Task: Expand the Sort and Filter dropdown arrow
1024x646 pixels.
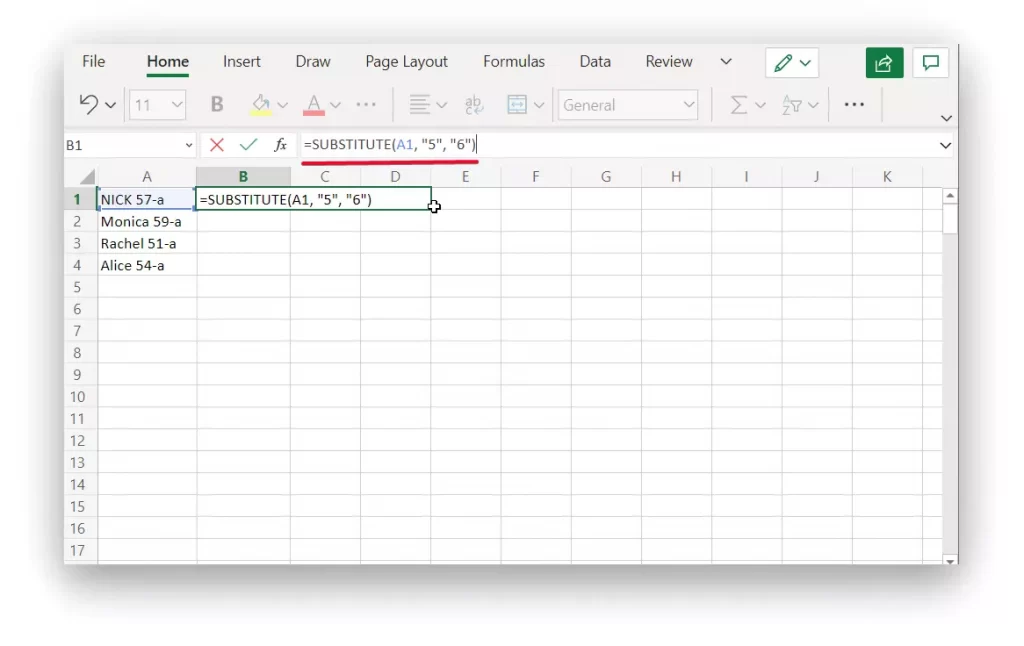Action: coord(813,105)
